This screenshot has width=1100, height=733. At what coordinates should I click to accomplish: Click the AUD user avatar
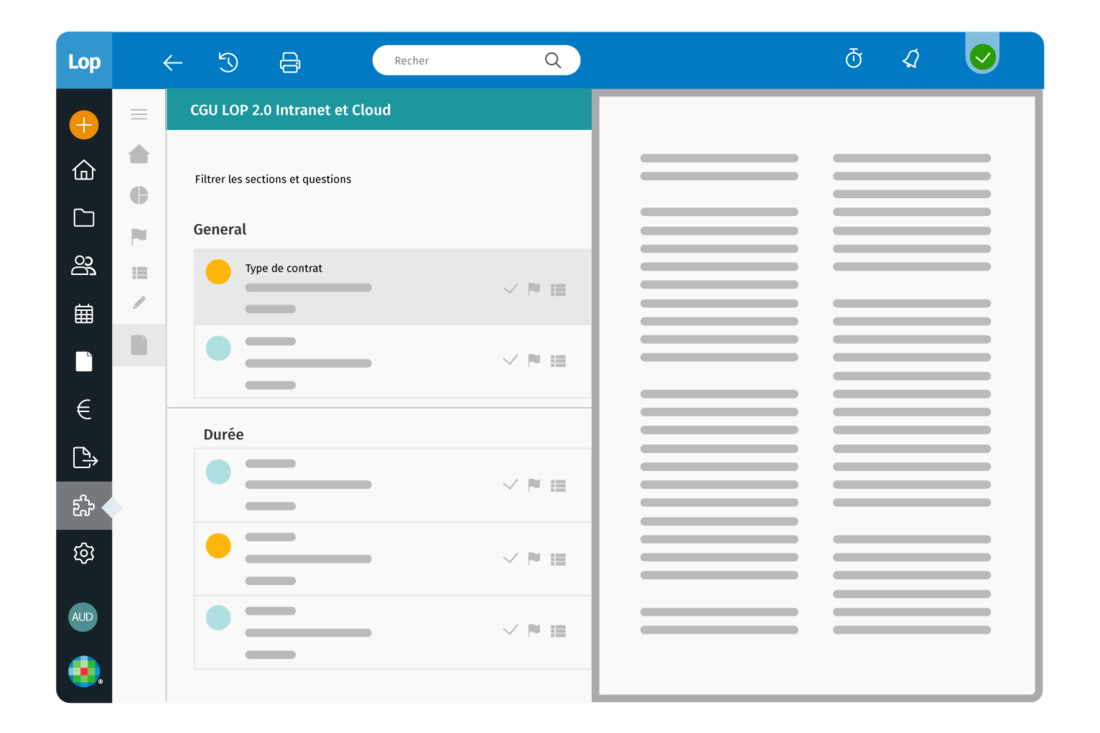click(x=83, y=617)
